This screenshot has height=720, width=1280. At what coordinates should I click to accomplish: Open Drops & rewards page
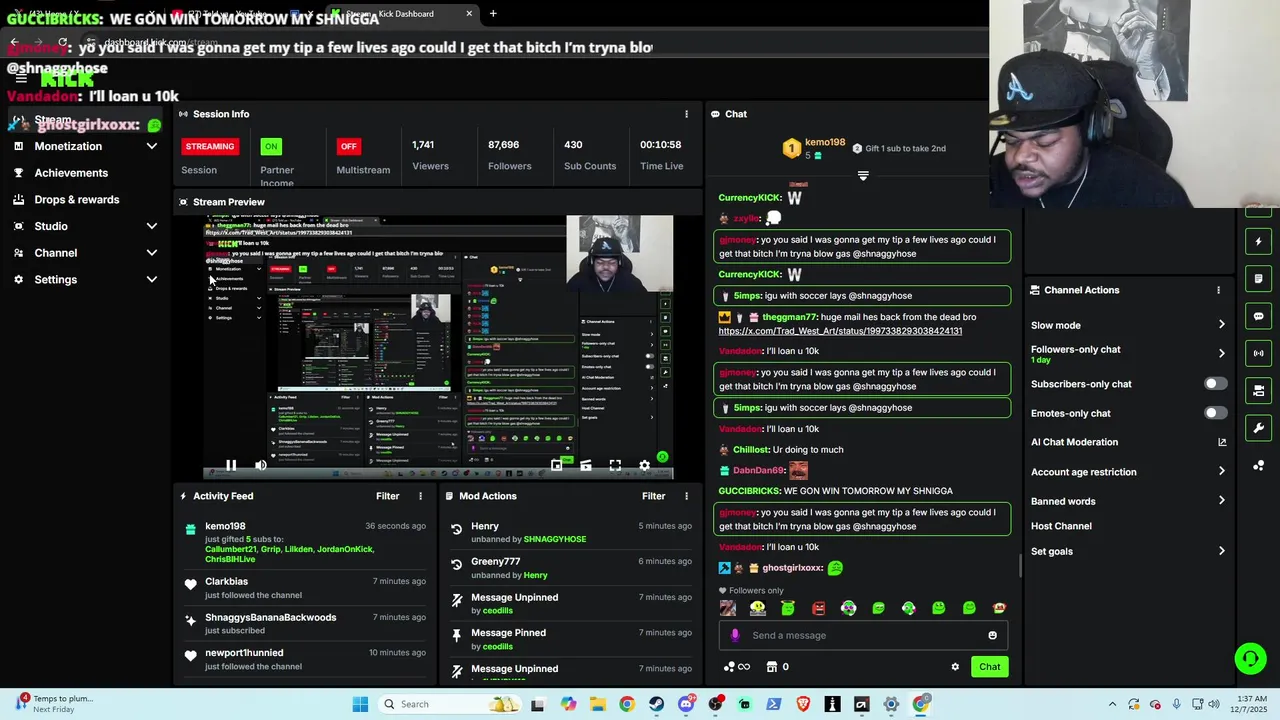(x=77, y=200)
